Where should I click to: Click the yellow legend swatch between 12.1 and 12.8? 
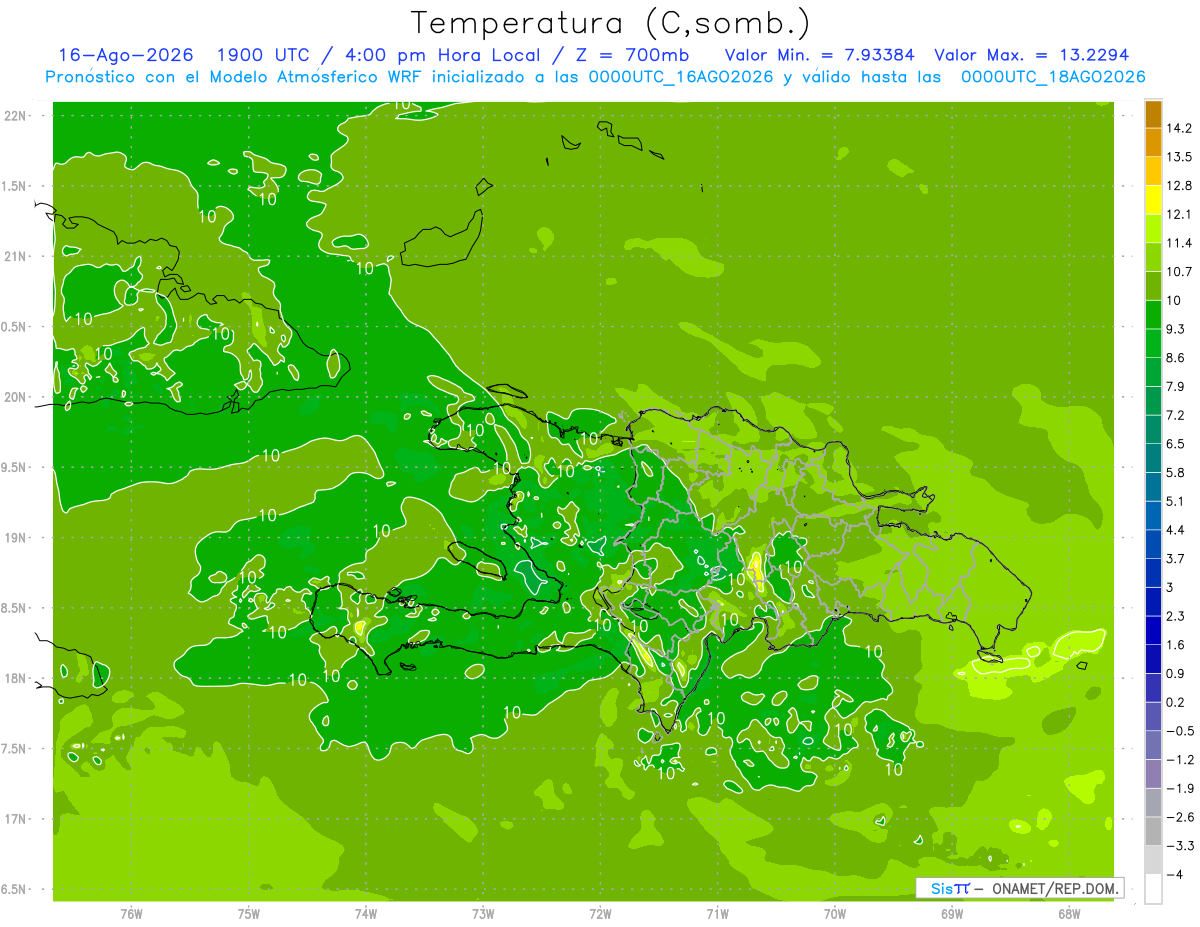[x=1153, y=200]
